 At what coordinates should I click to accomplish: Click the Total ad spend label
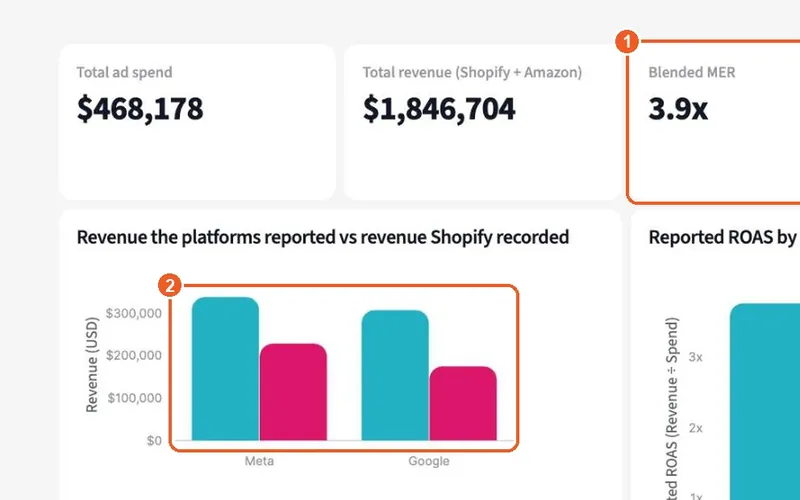[x=124, y=72]
